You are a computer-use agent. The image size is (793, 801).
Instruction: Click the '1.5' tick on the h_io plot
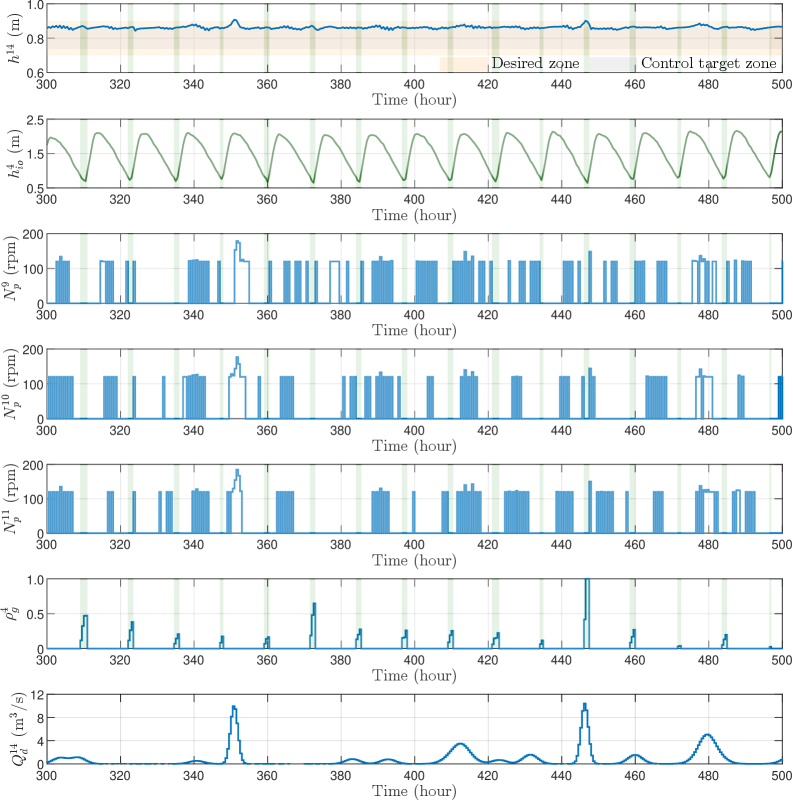point(35,154)
